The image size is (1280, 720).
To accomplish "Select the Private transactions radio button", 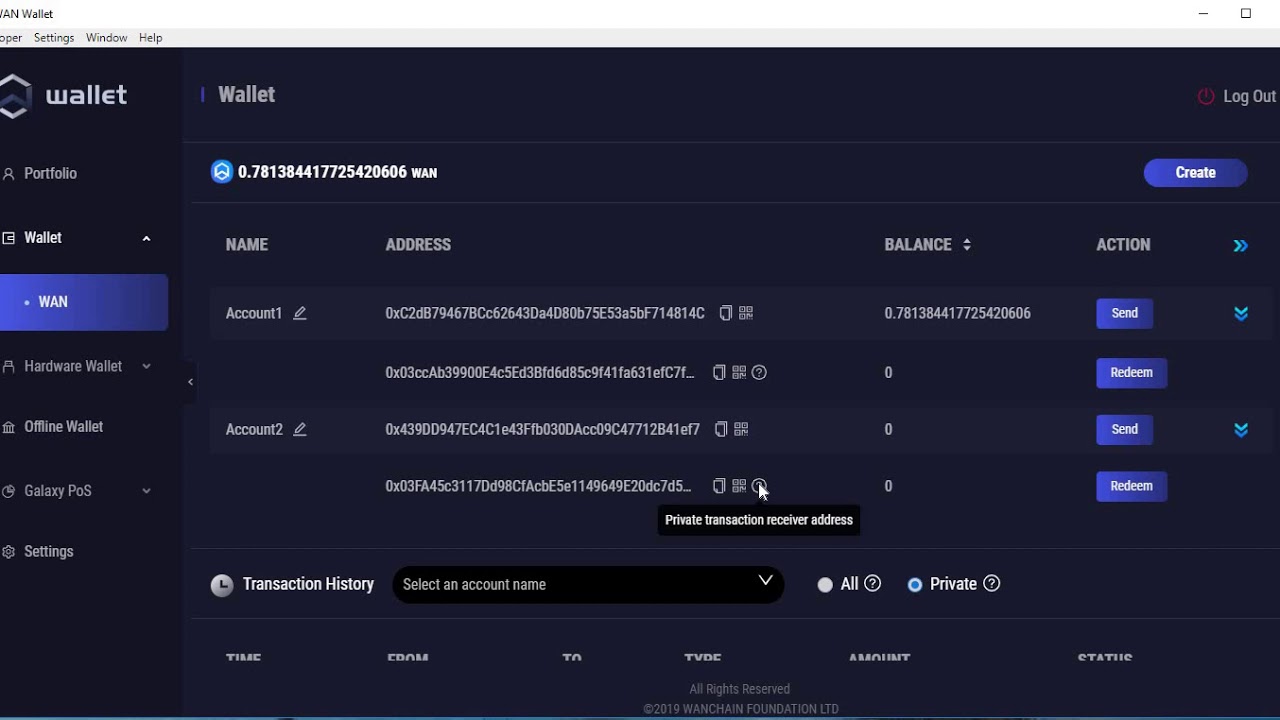I will click(915, 585).
